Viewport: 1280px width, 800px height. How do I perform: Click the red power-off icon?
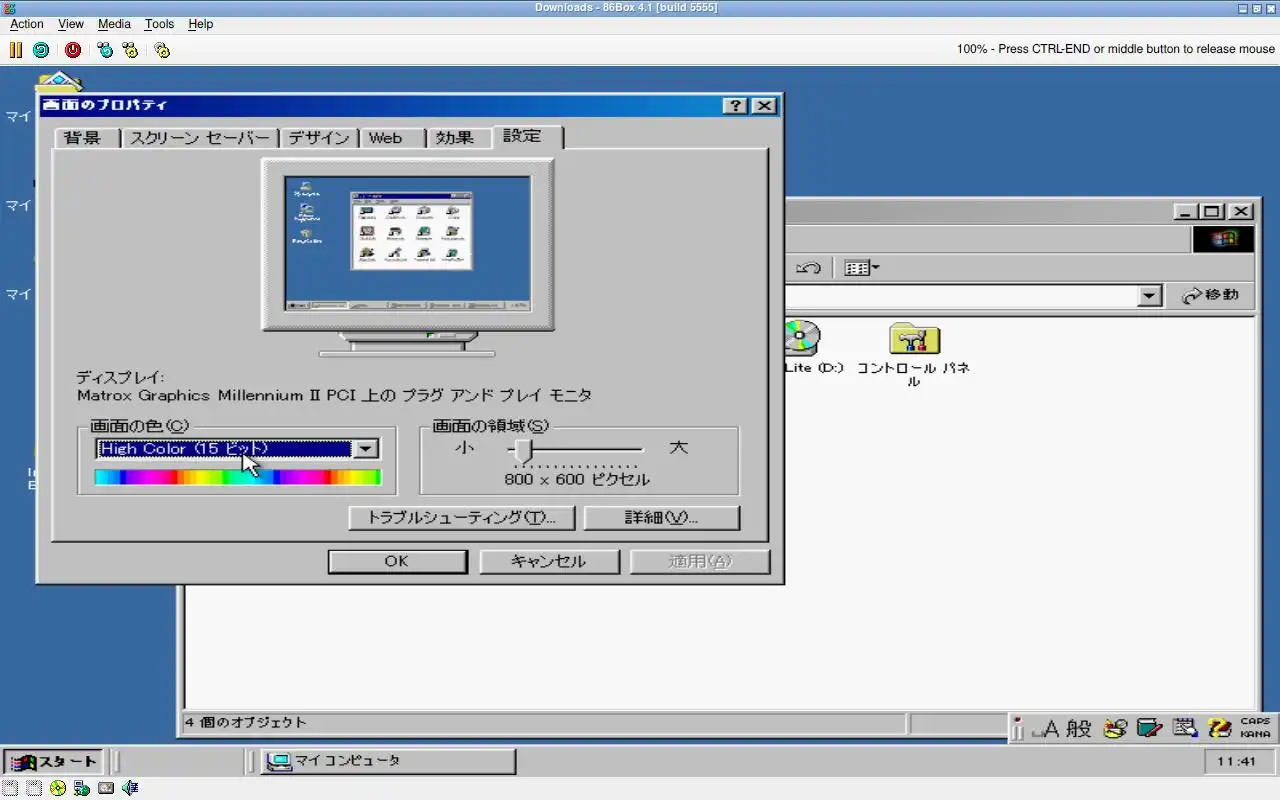pyautogui.click(x=73, y=49)
